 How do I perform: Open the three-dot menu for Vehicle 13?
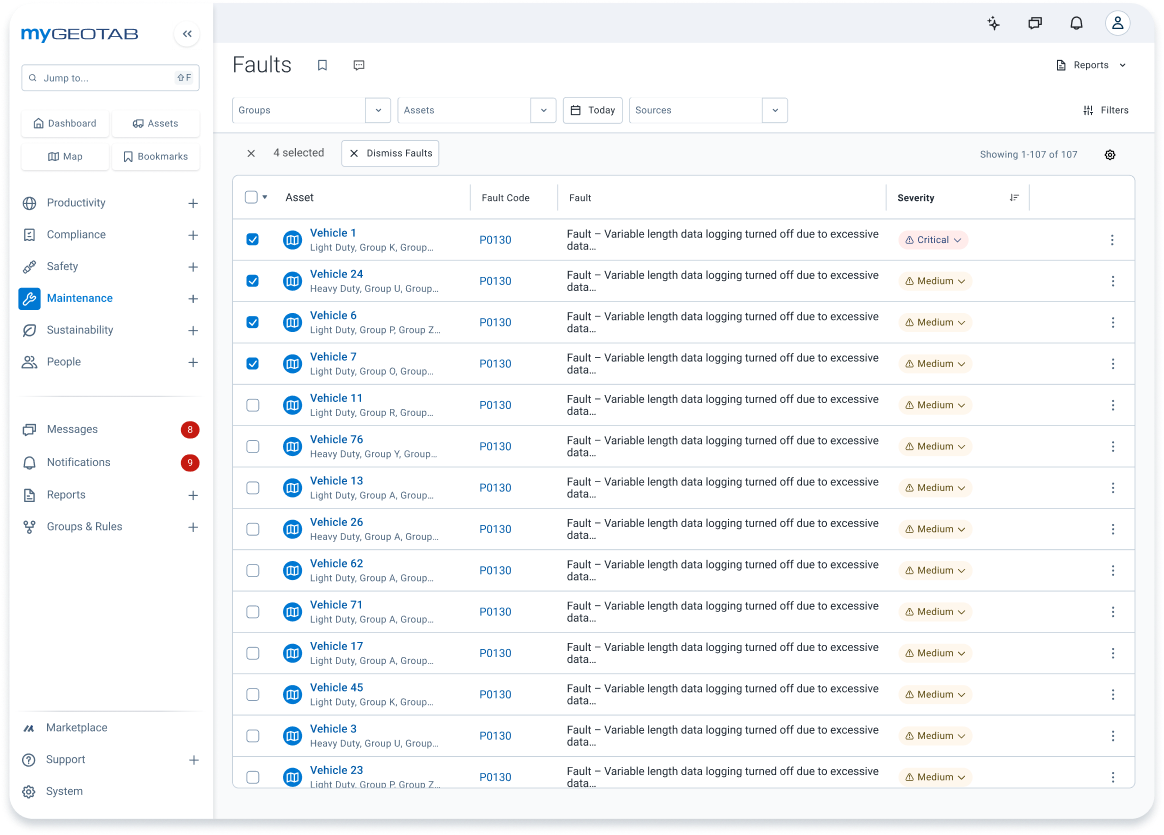[1112, 488]
